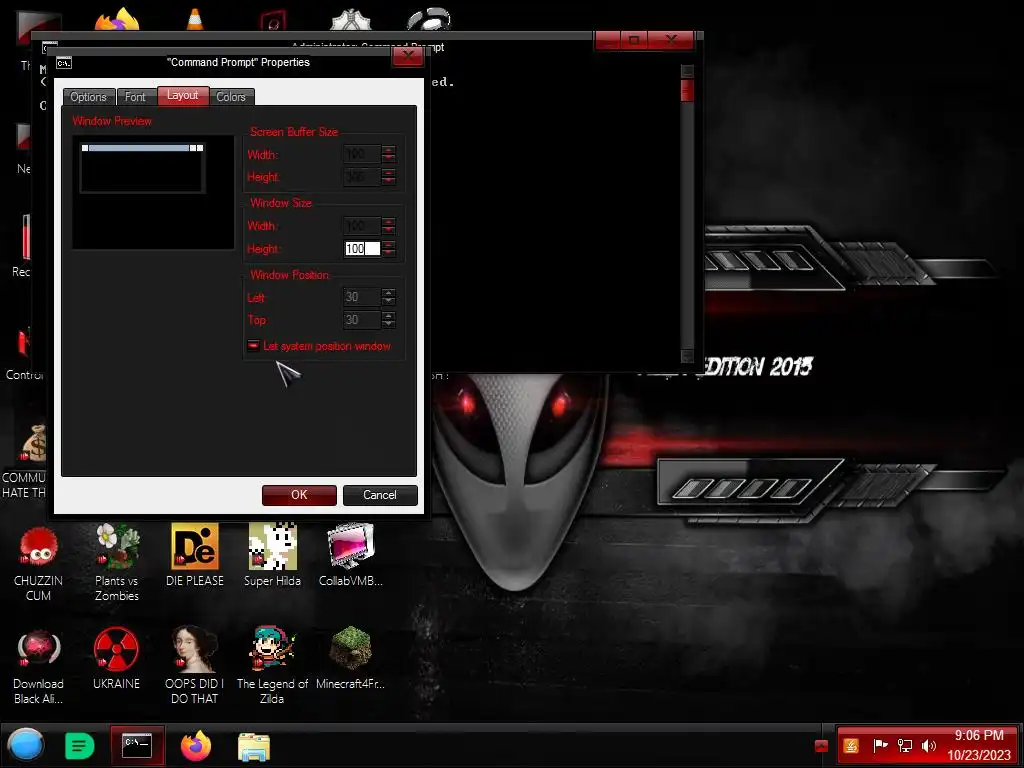Select the money bag desktop icon
1024x768 pixels.
coord(34,443)
